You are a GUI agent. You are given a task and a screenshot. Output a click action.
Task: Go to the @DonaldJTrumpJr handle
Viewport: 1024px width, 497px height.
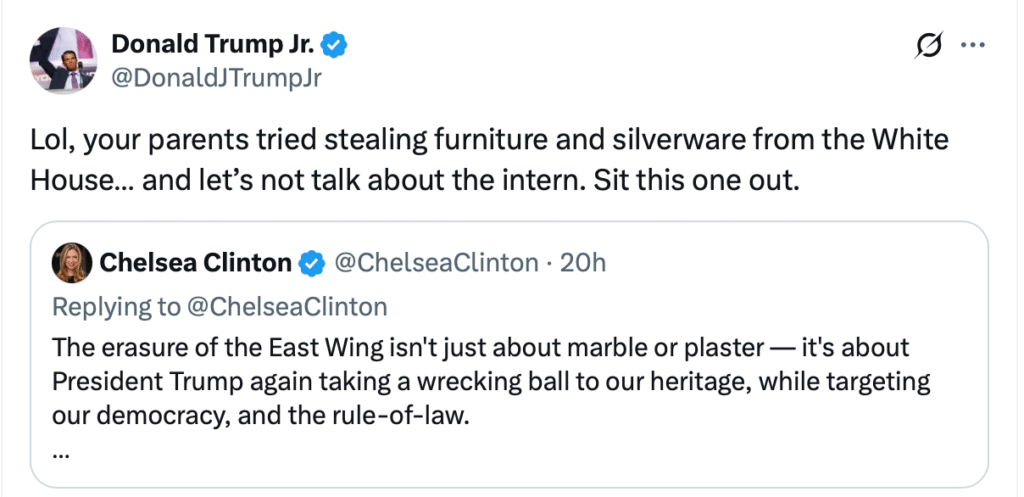tap(215, 79)
